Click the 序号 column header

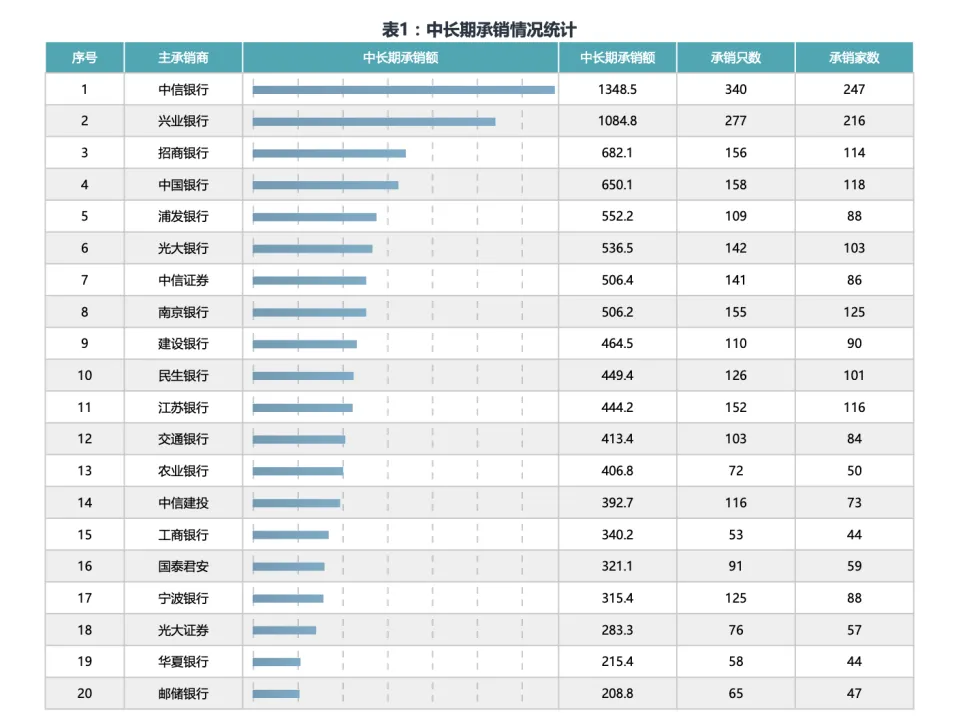(x=84, y=57)
